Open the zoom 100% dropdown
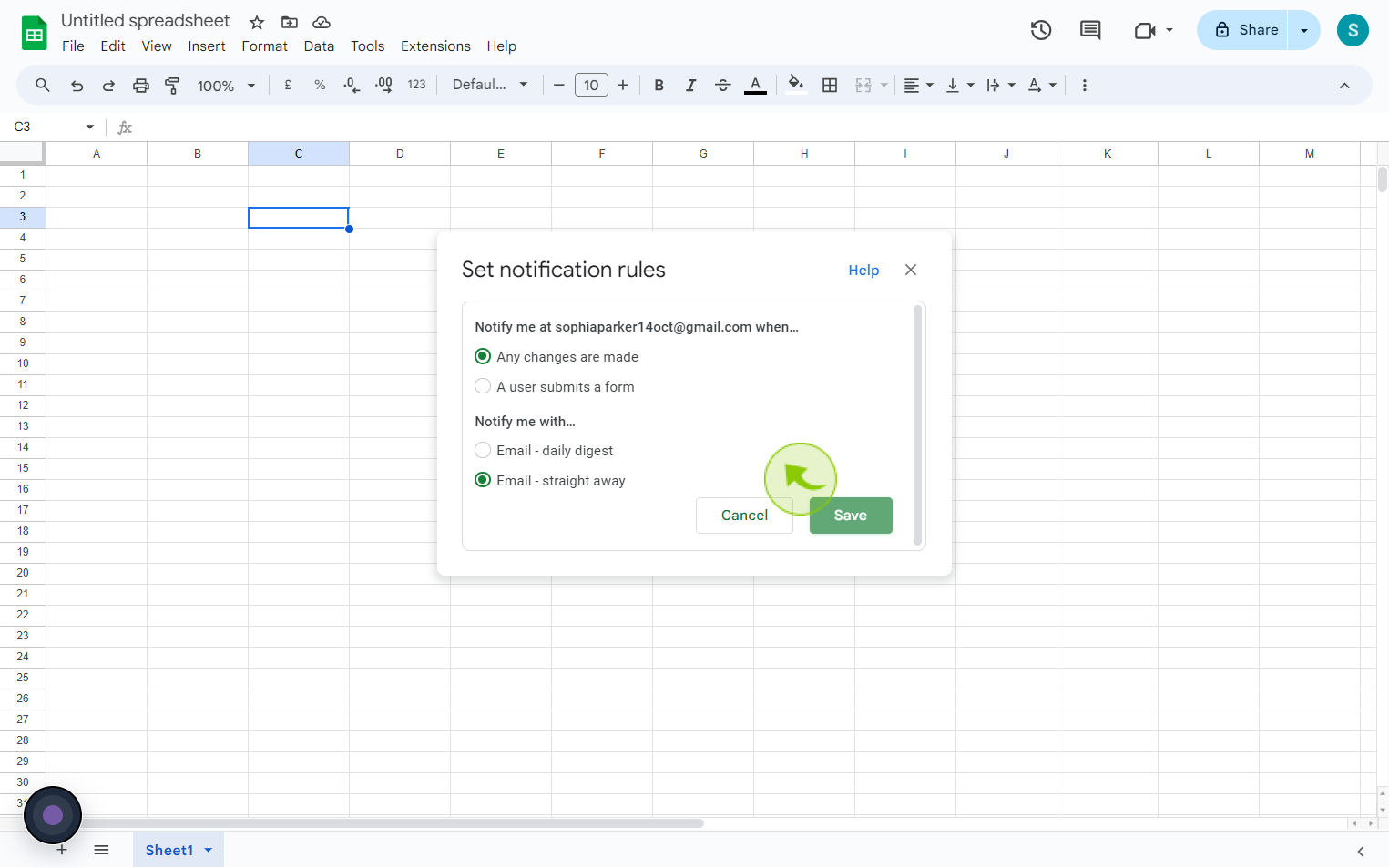The width and height of the screenshot is (1389, 868). [226, 85]
